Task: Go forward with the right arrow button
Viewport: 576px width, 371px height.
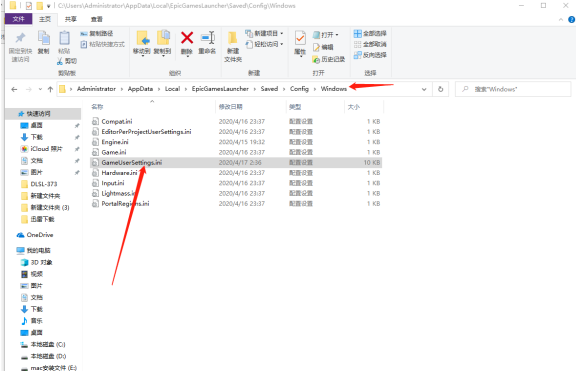Action: (29, 89)
